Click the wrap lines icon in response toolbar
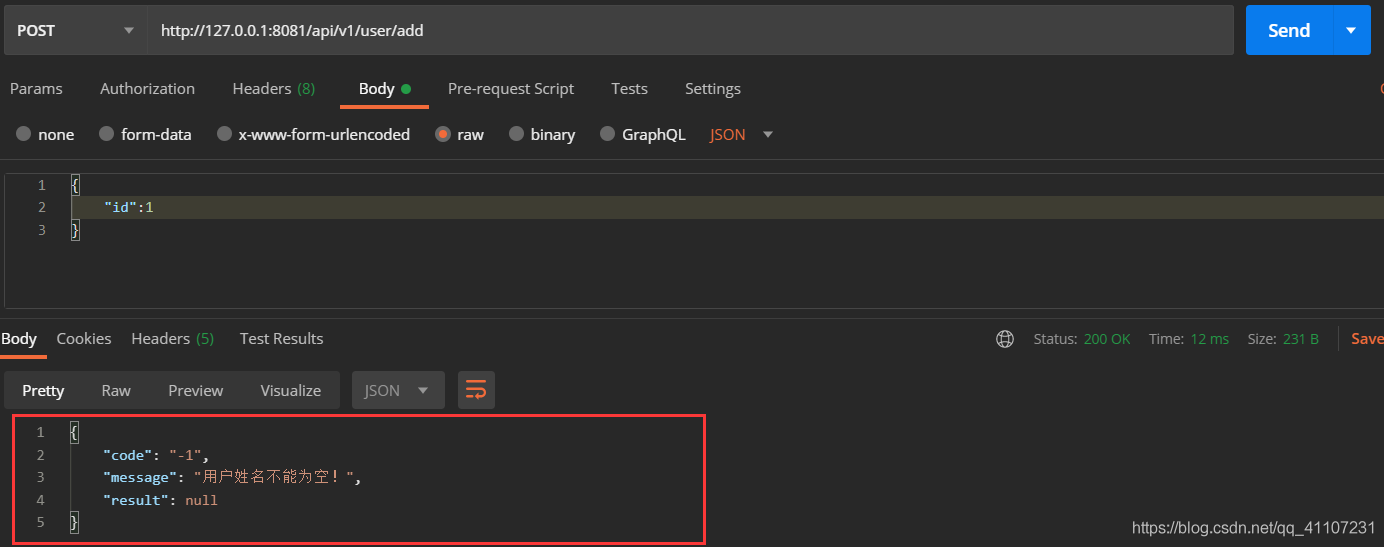The image size is (1384, 547). click(476, 390)
